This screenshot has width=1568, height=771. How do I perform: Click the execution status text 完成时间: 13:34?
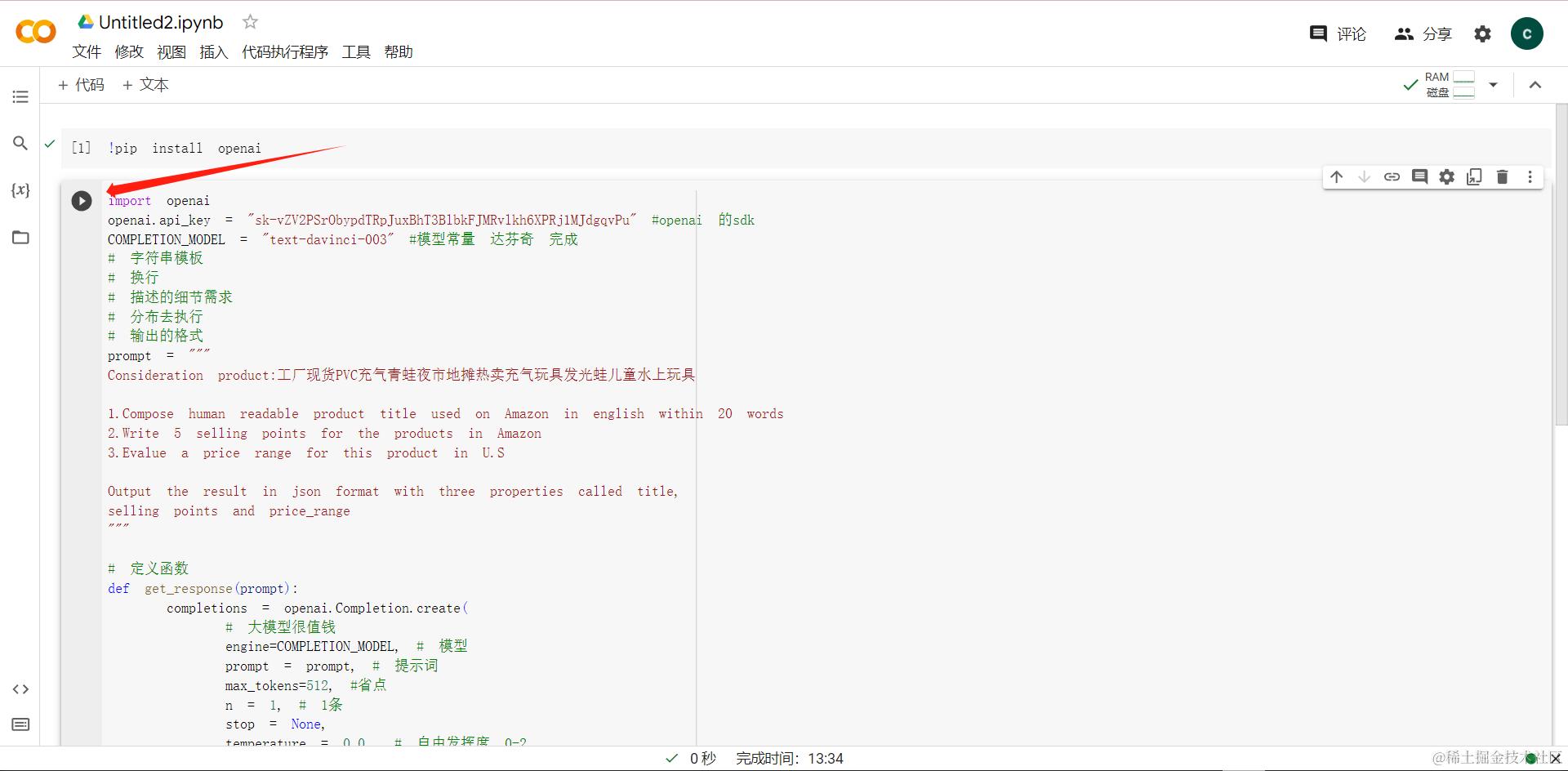[x=789, y=759]
